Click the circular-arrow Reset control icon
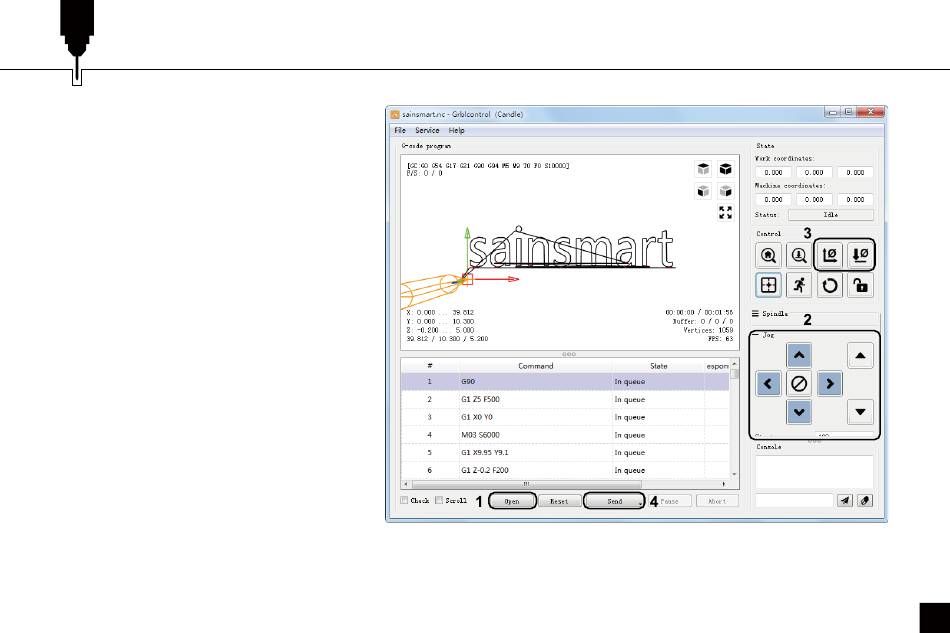Image resolution: width=950 pixels, height=633 pixels. pos(829,285)
